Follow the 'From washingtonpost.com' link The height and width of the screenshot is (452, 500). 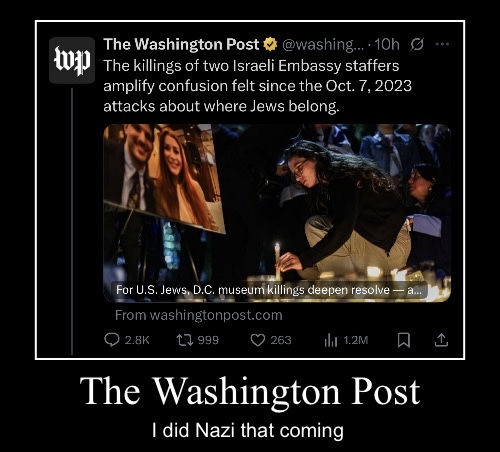coord(199,315)
